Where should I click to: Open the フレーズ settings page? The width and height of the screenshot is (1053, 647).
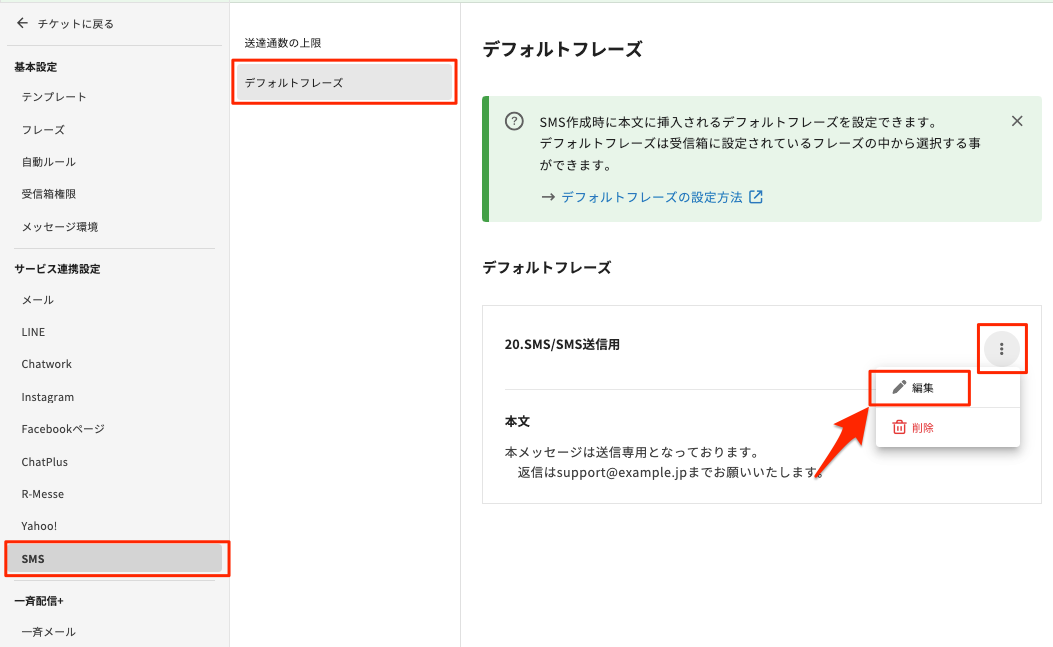coord(43,130)
